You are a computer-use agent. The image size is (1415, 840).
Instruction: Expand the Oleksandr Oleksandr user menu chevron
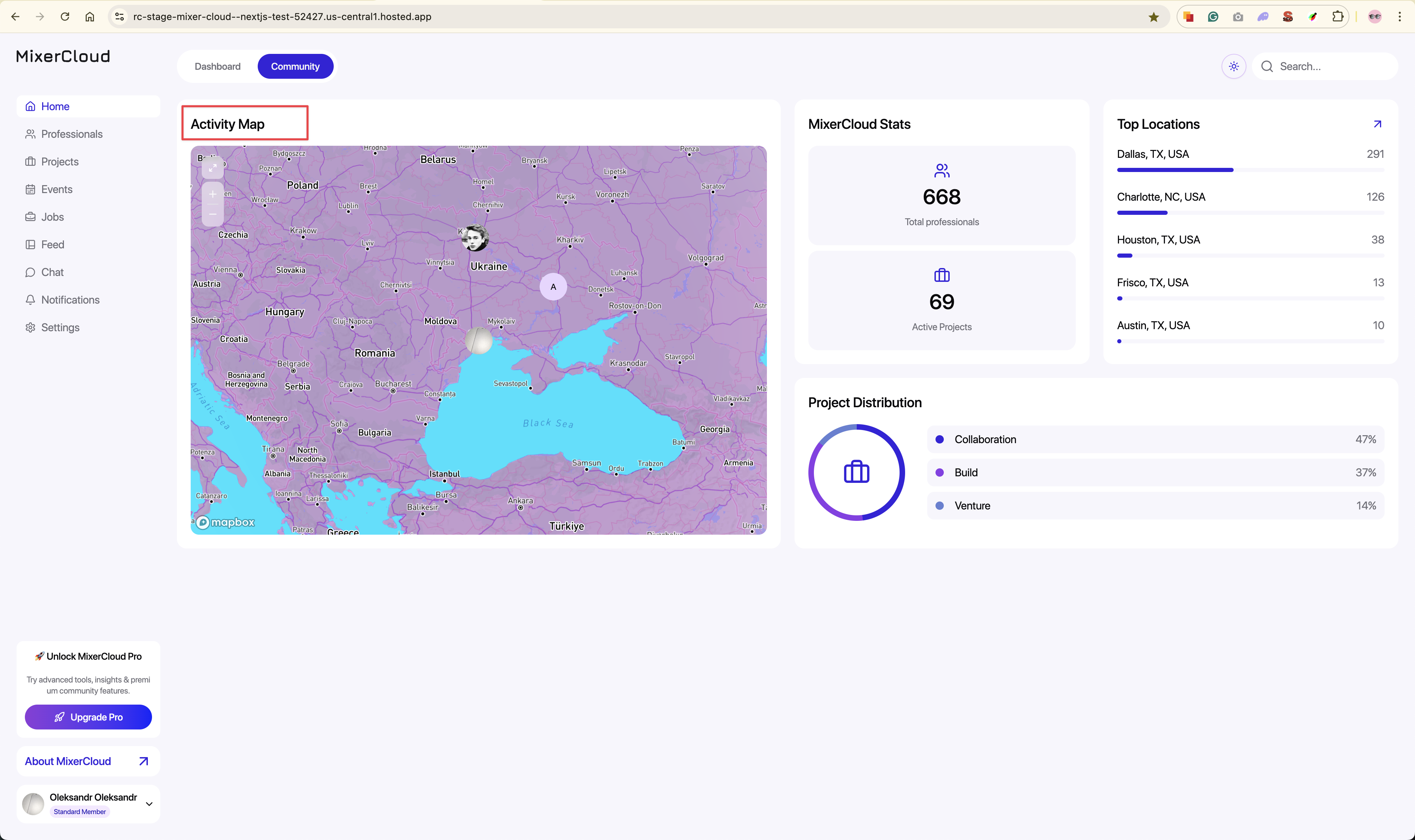(150, 804)
